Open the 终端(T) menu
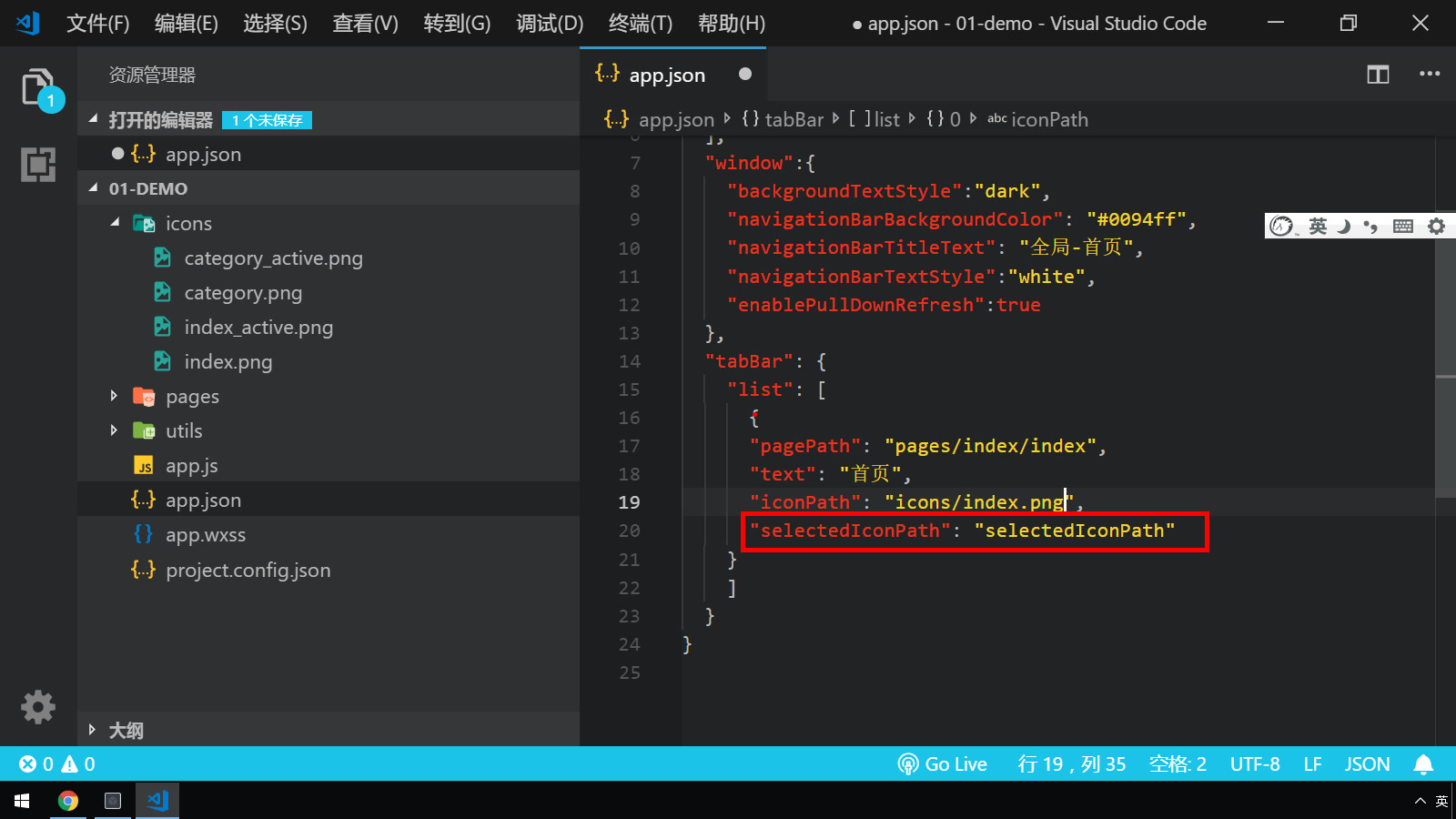The image size is (1456, 819). (x=640, y=24)
